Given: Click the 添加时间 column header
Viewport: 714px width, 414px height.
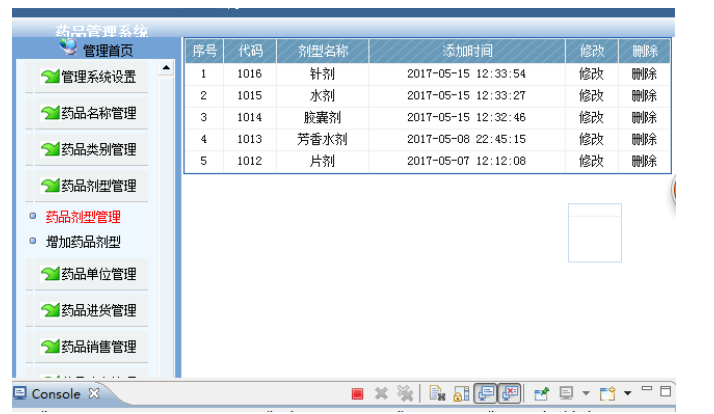Looking at the screenshot, I should [x=467, y=51].
